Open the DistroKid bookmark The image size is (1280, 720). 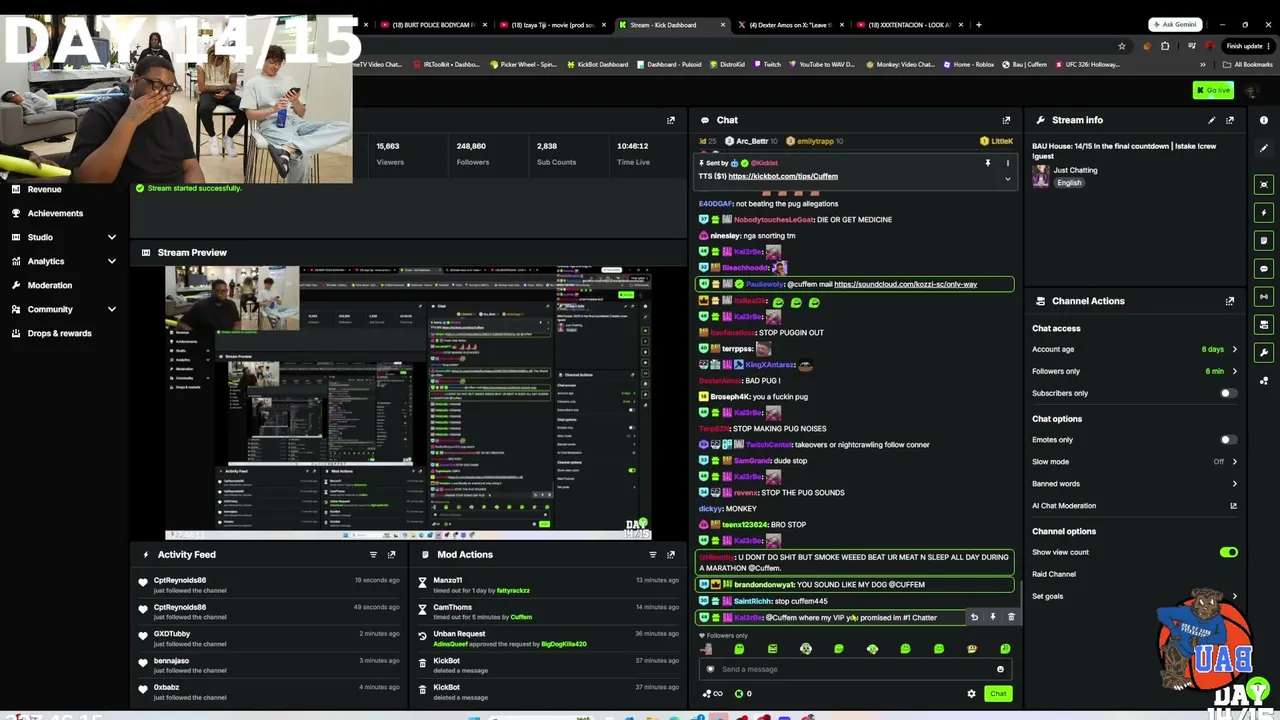tap(727, 65)
